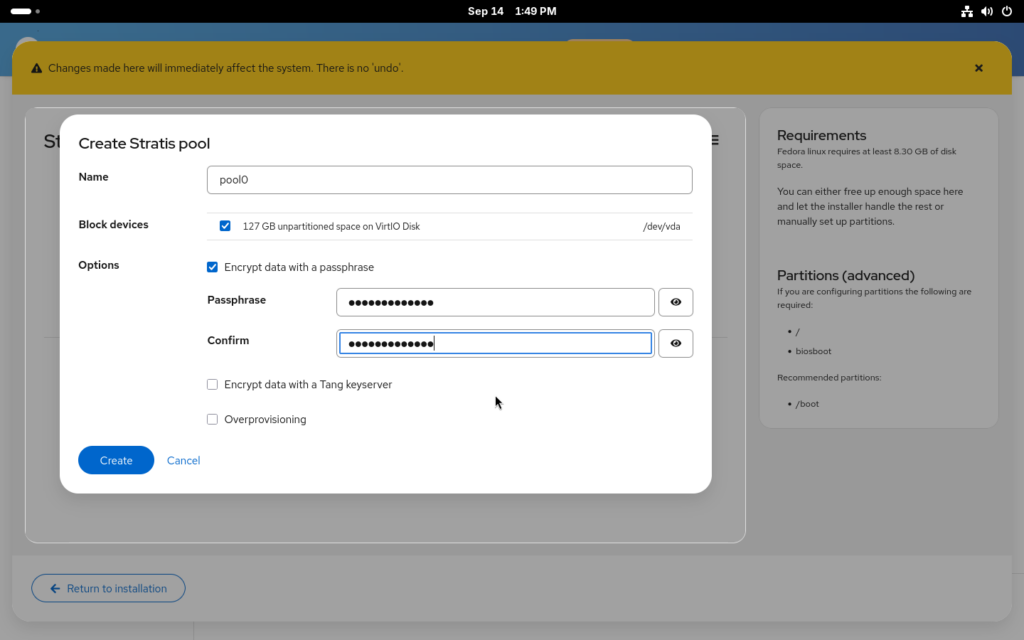Click the Partitions (advanced) heading
This screenshot has height=640, width=1024.
[x=846, y=276]
